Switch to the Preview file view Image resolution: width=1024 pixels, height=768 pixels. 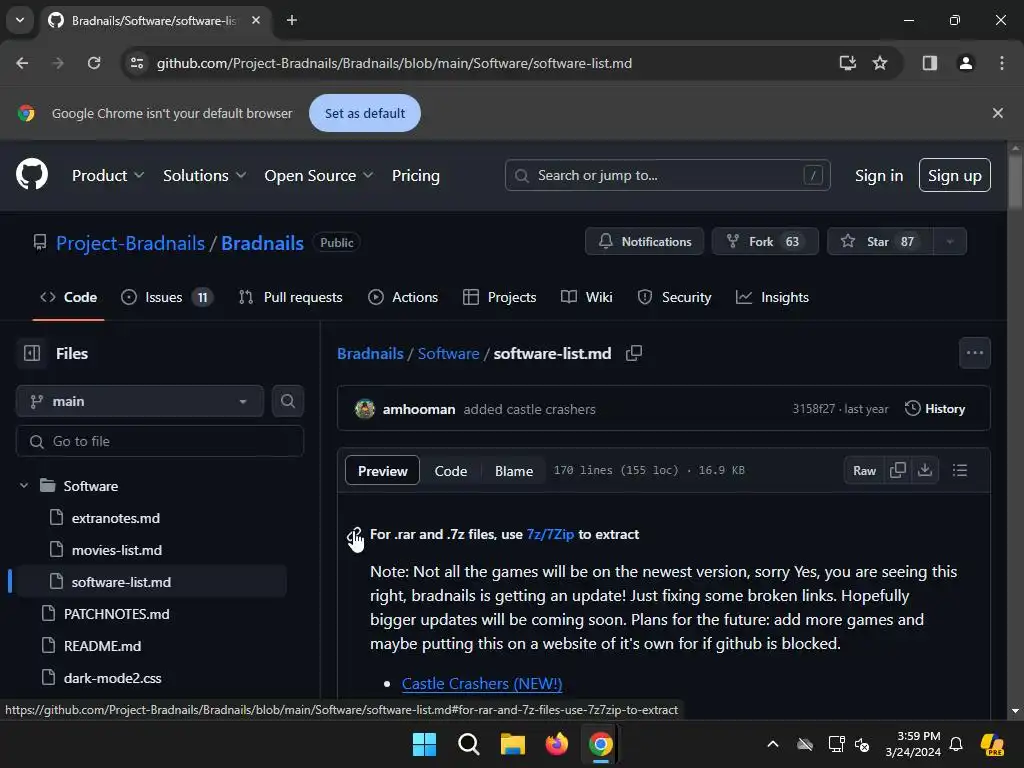coord(382,471)
